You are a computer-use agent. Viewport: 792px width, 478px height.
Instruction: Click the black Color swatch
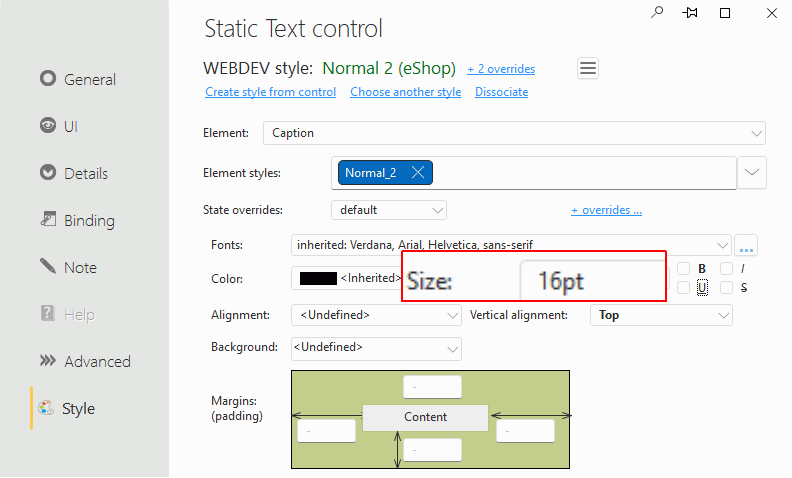[x=318, y=278]
